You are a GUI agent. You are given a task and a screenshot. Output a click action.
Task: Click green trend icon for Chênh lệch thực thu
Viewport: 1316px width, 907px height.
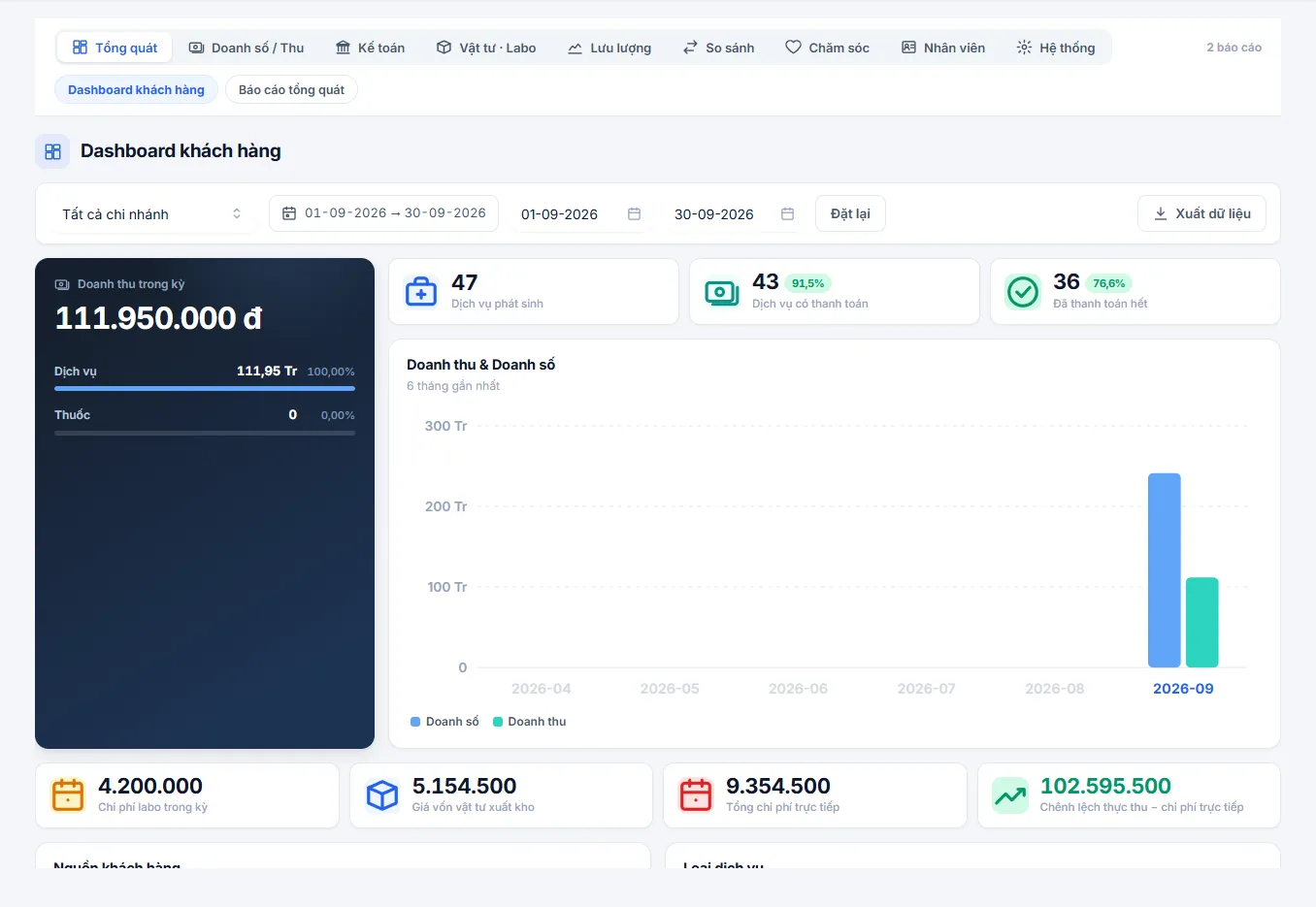(1010, 795)
